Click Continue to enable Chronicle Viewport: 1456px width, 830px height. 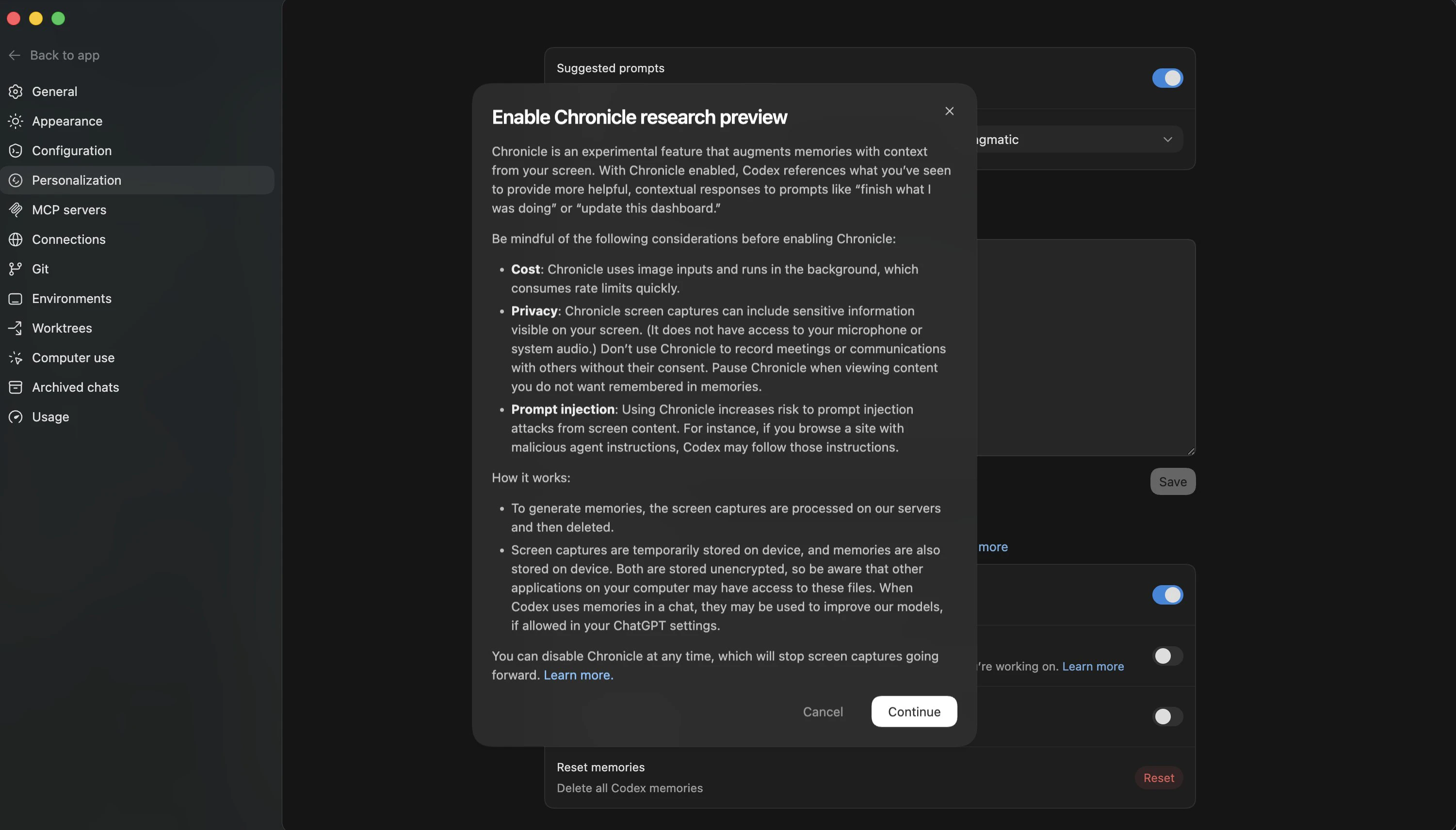pos(913,711)
